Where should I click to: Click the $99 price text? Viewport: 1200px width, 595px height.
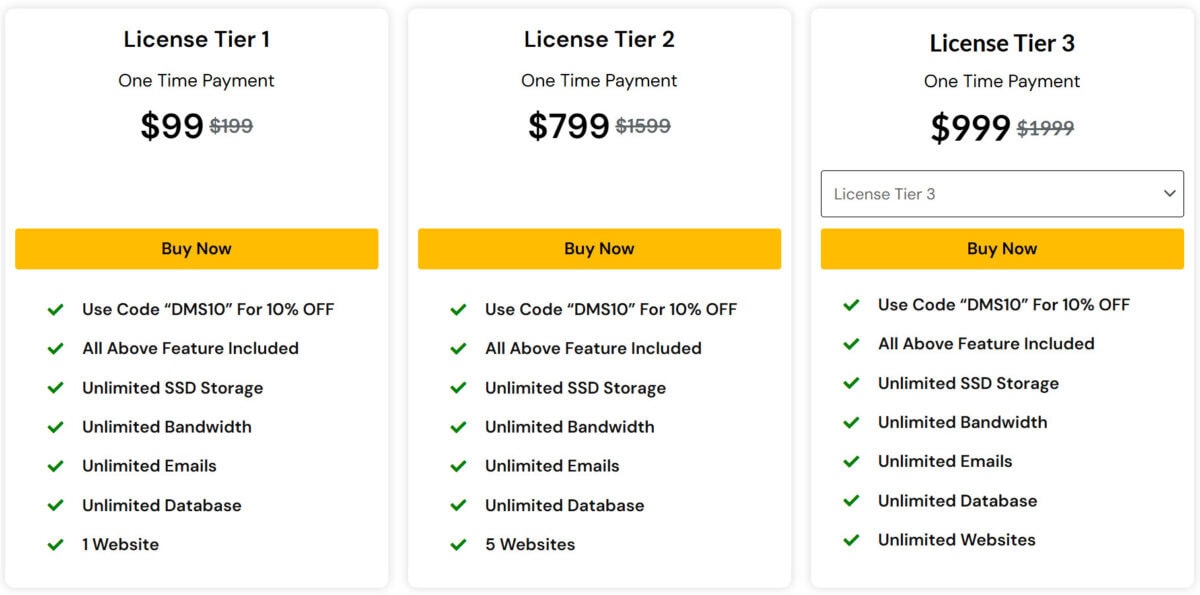(x=174, y=126)
